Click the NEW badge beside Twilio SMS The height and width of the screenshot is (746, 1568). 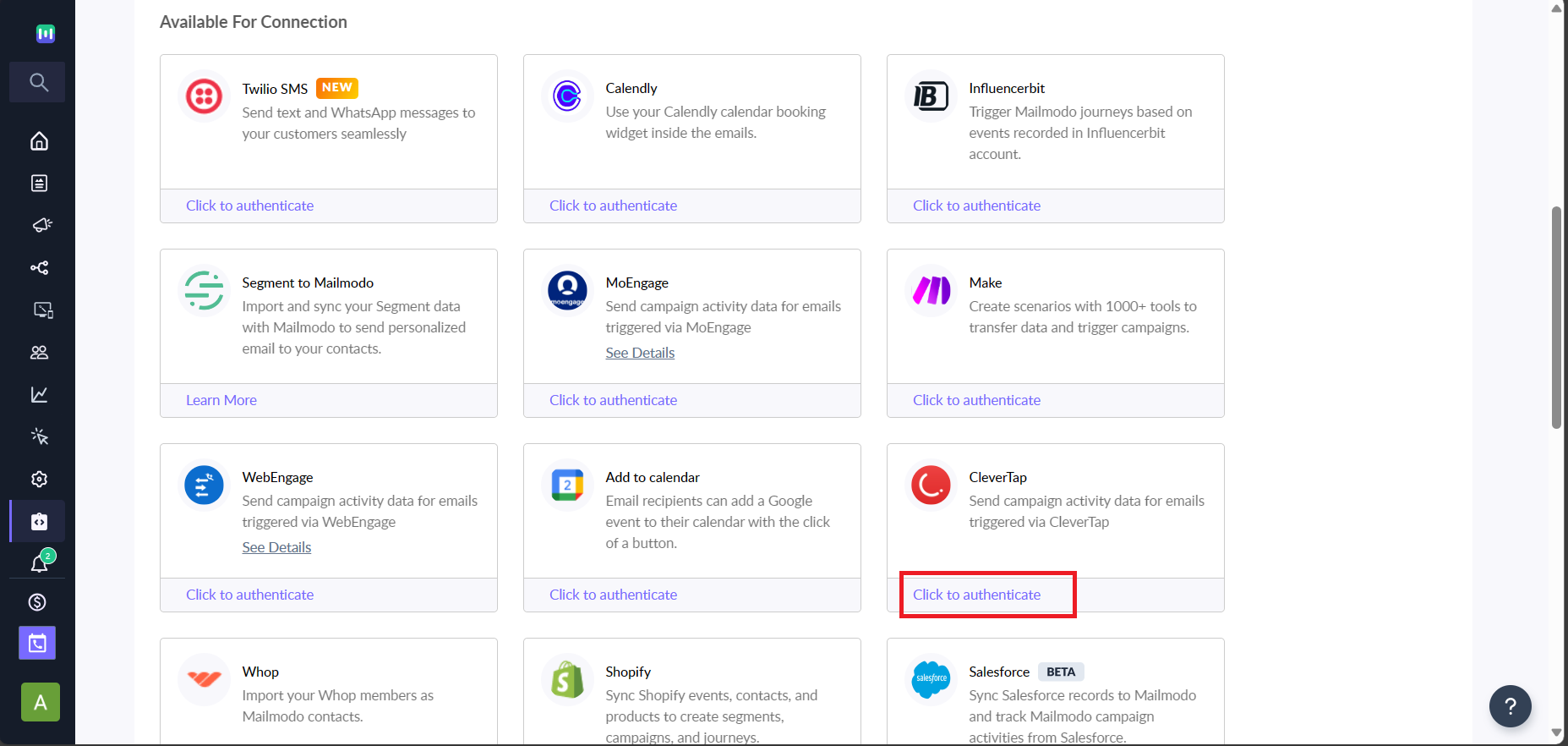coord(337,88)
